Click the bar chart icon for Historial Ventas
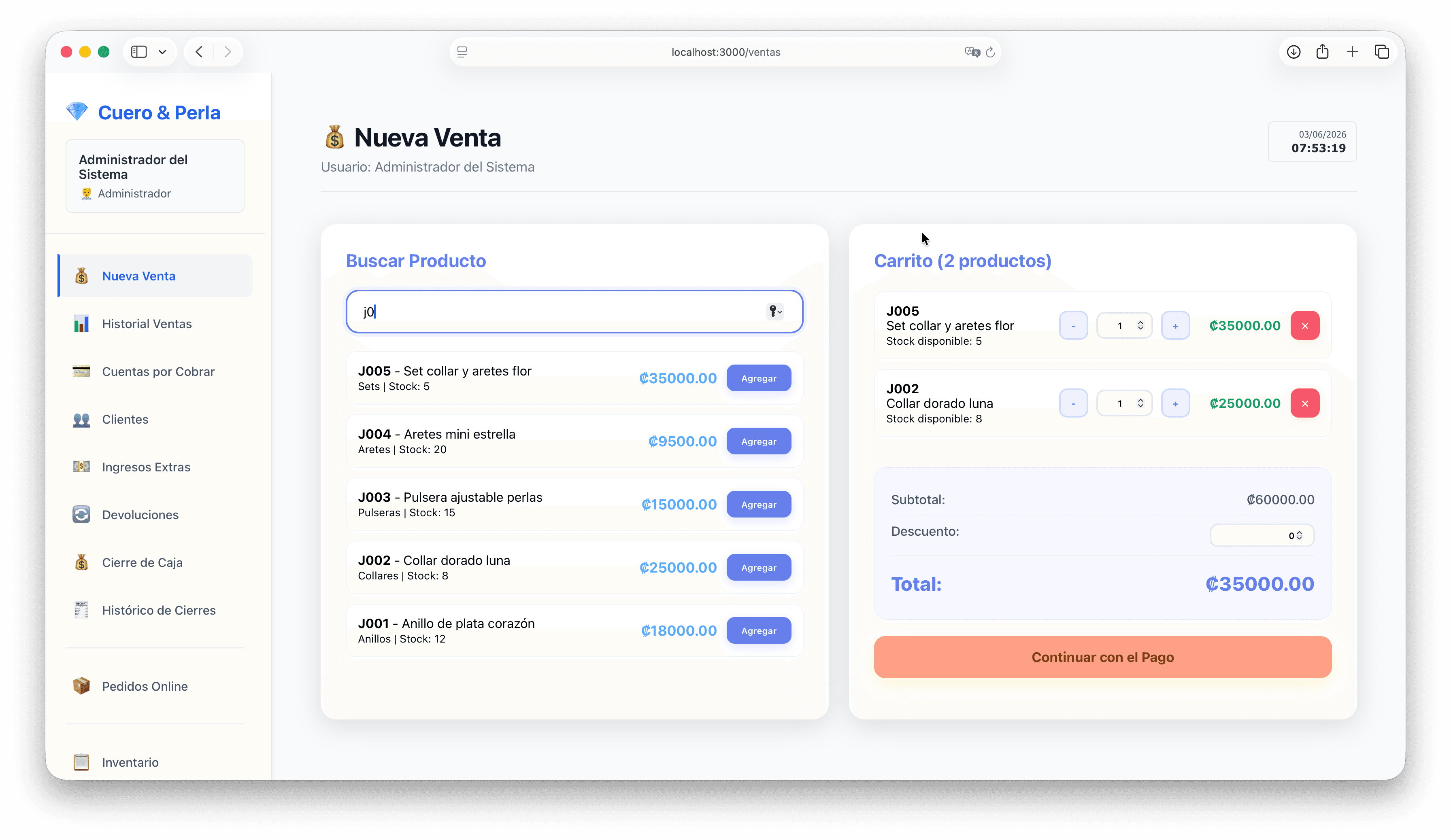The width and height of the screenshot is (1451, 840). [81, 323]
